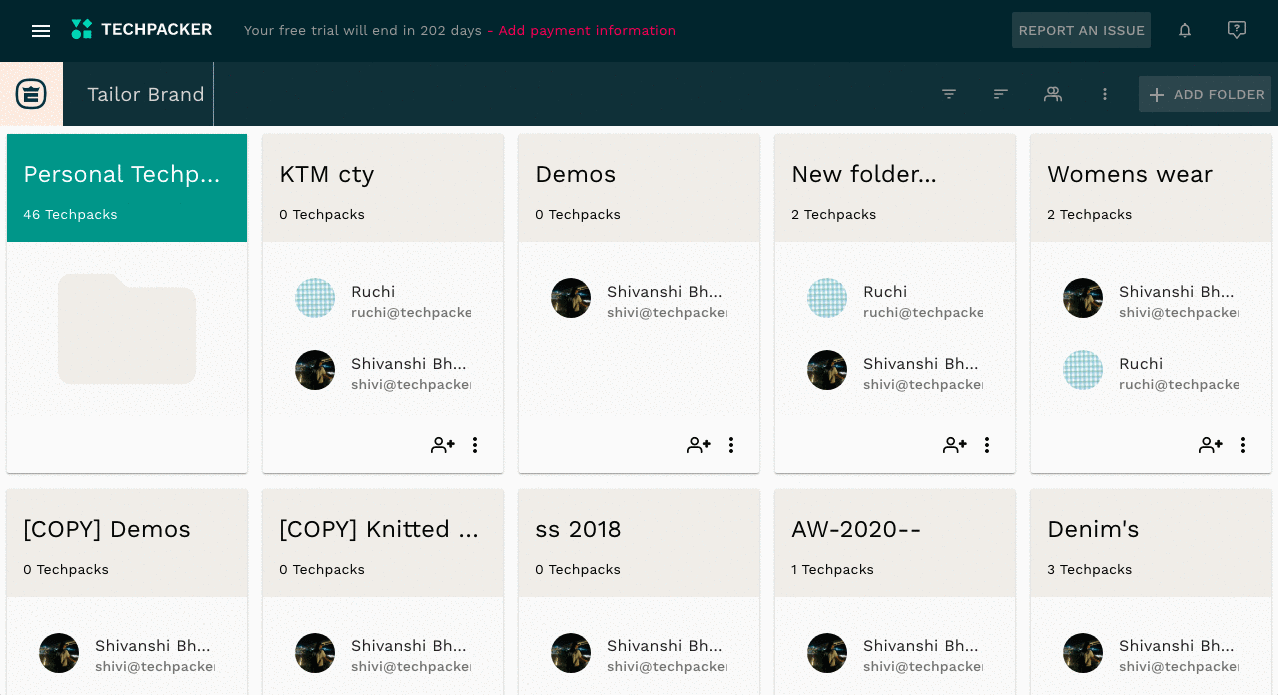Click '2 Techpacks' under Womens wear
This screenshot has width=1278, height=695.
tap(1090, 215)
